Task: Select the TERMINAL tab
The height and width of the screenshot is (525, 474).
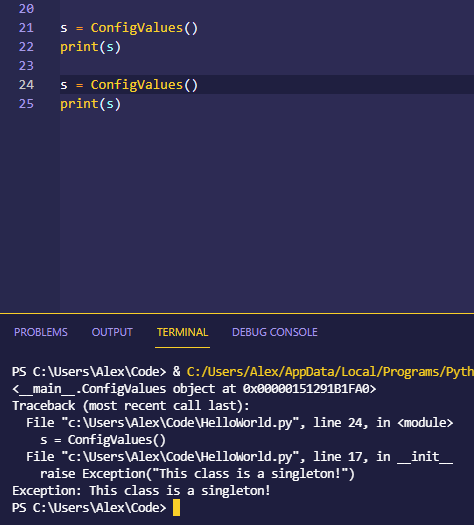Action: coord(182,332)
